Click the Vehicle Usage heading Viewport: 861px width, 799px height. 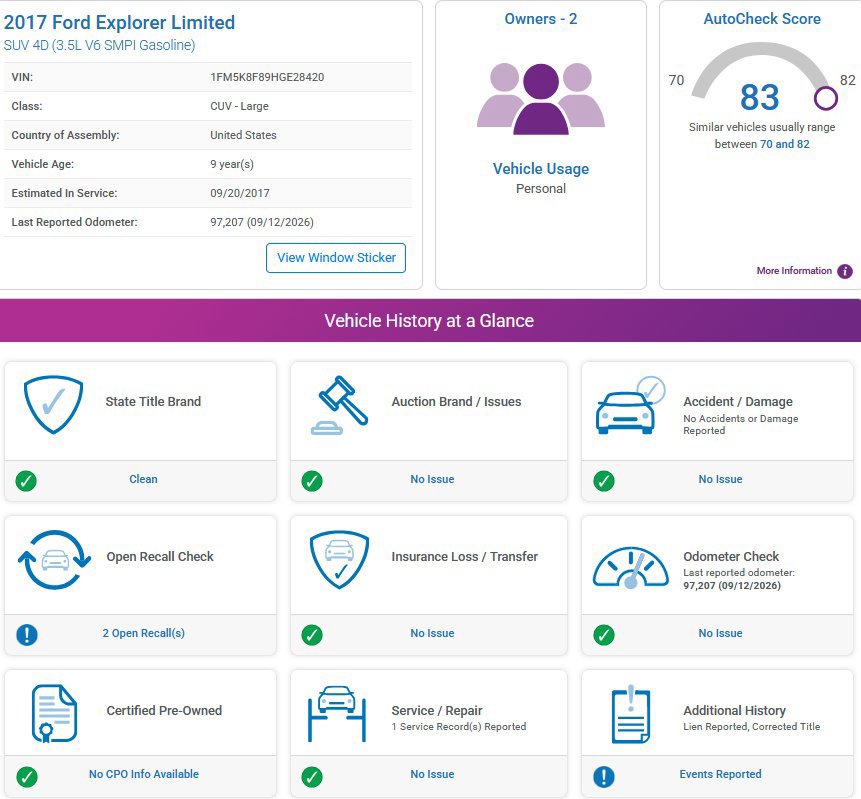coord(541,169)
